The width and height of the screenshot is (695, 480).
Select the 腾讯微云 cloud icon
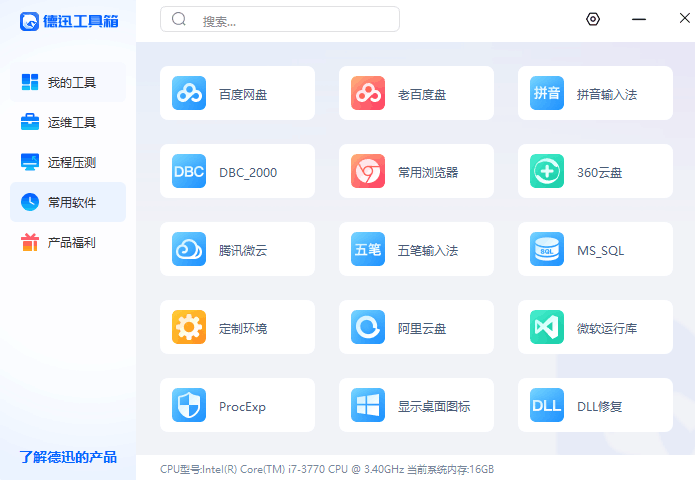(x=188, y=250)
